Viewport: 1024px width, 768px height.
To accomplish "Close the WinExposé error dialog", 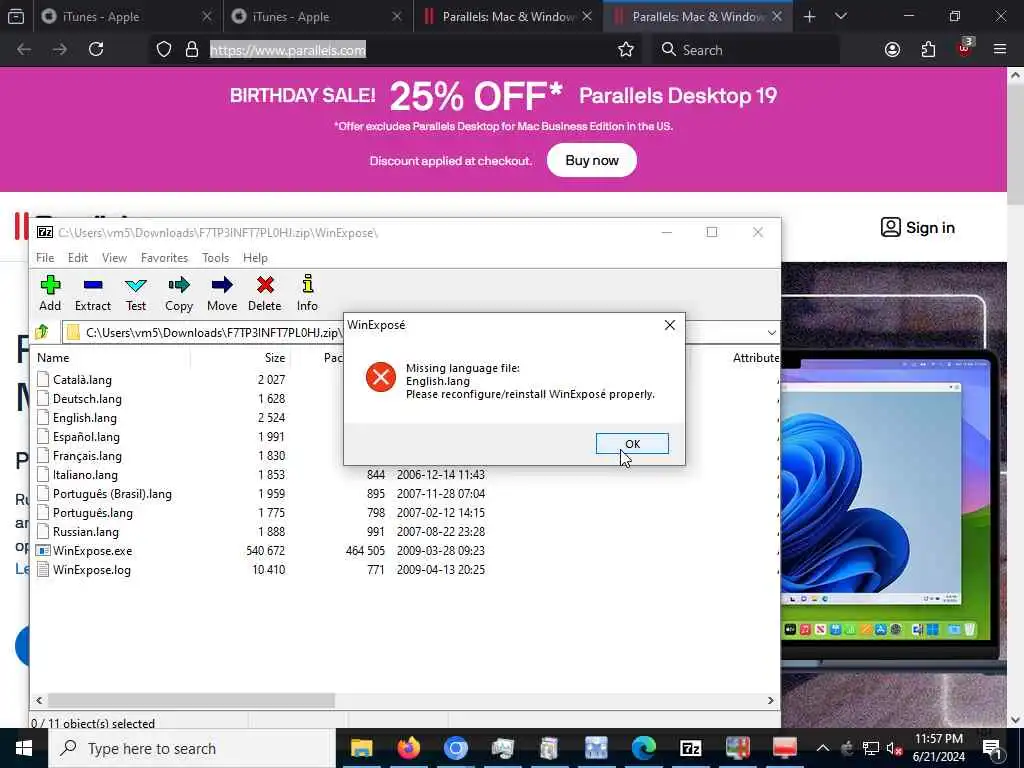I will pyautogui.click(x=669, y=325).
